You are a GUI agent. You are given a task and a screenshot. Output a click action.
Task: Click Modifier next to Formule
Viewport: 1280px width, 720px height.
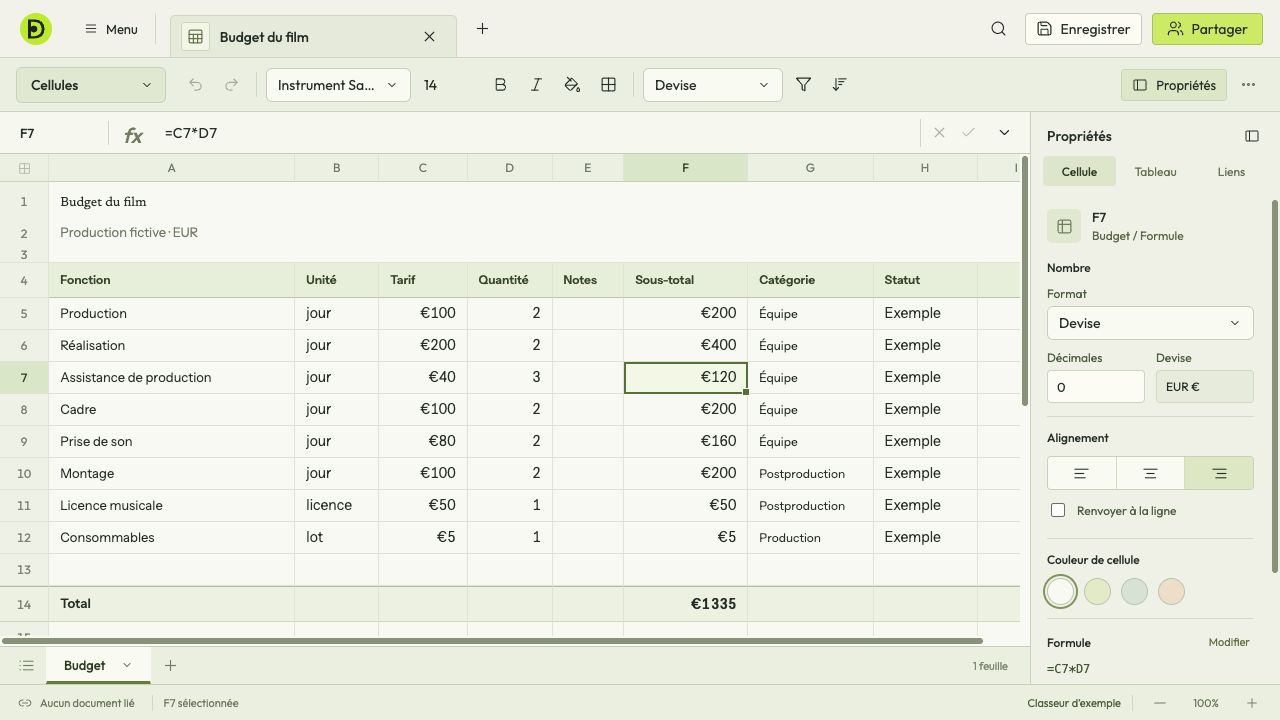tap(1229, 642)
